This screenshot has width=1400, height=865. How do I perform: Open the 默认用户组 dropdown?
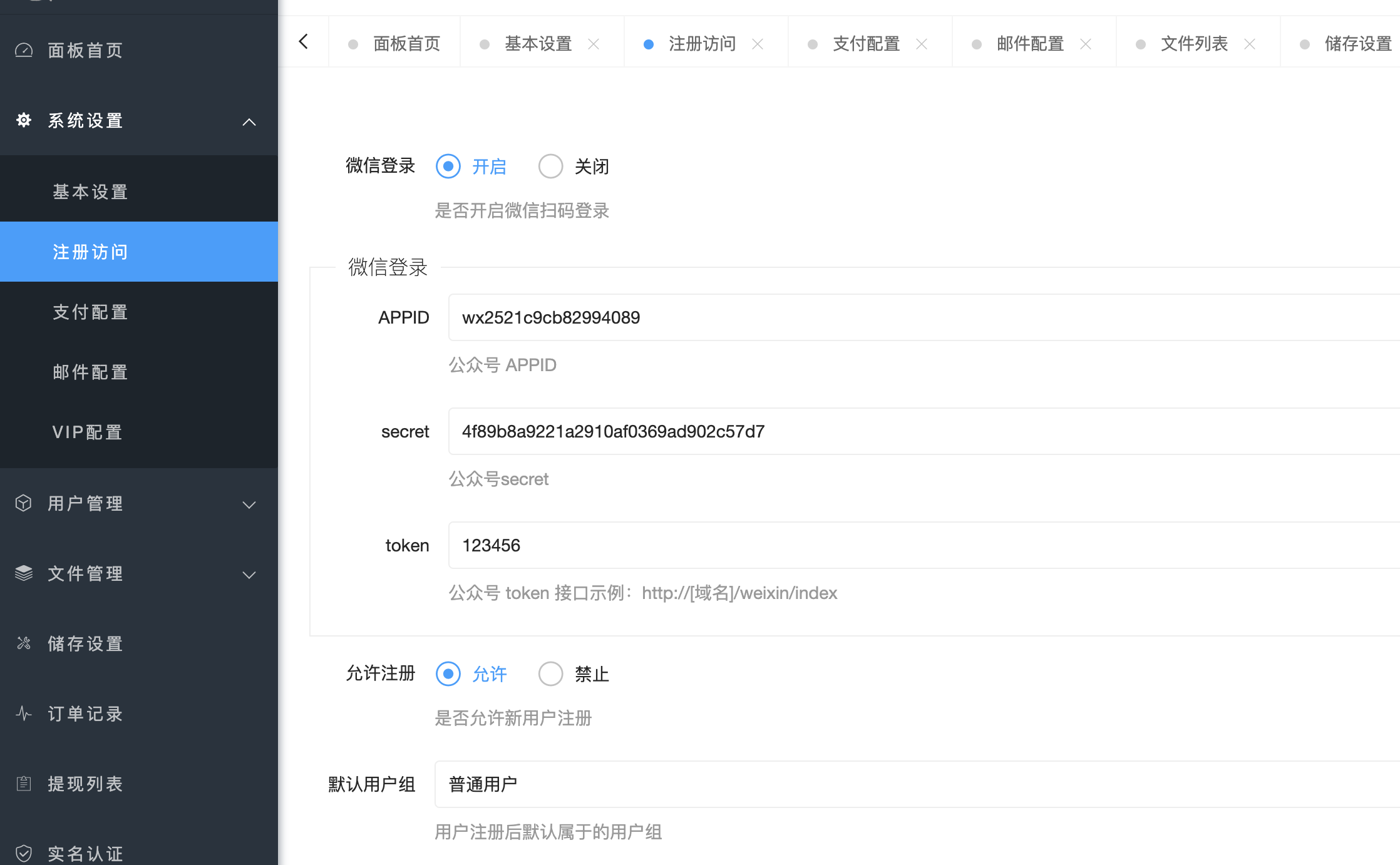pyautogui.click(x=917, y=784)
